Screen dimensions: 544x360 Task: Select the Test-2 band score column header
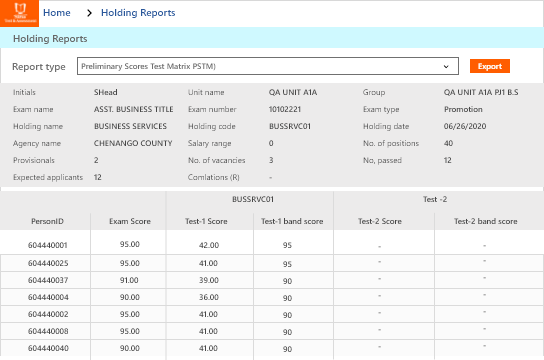pos(486,221)
